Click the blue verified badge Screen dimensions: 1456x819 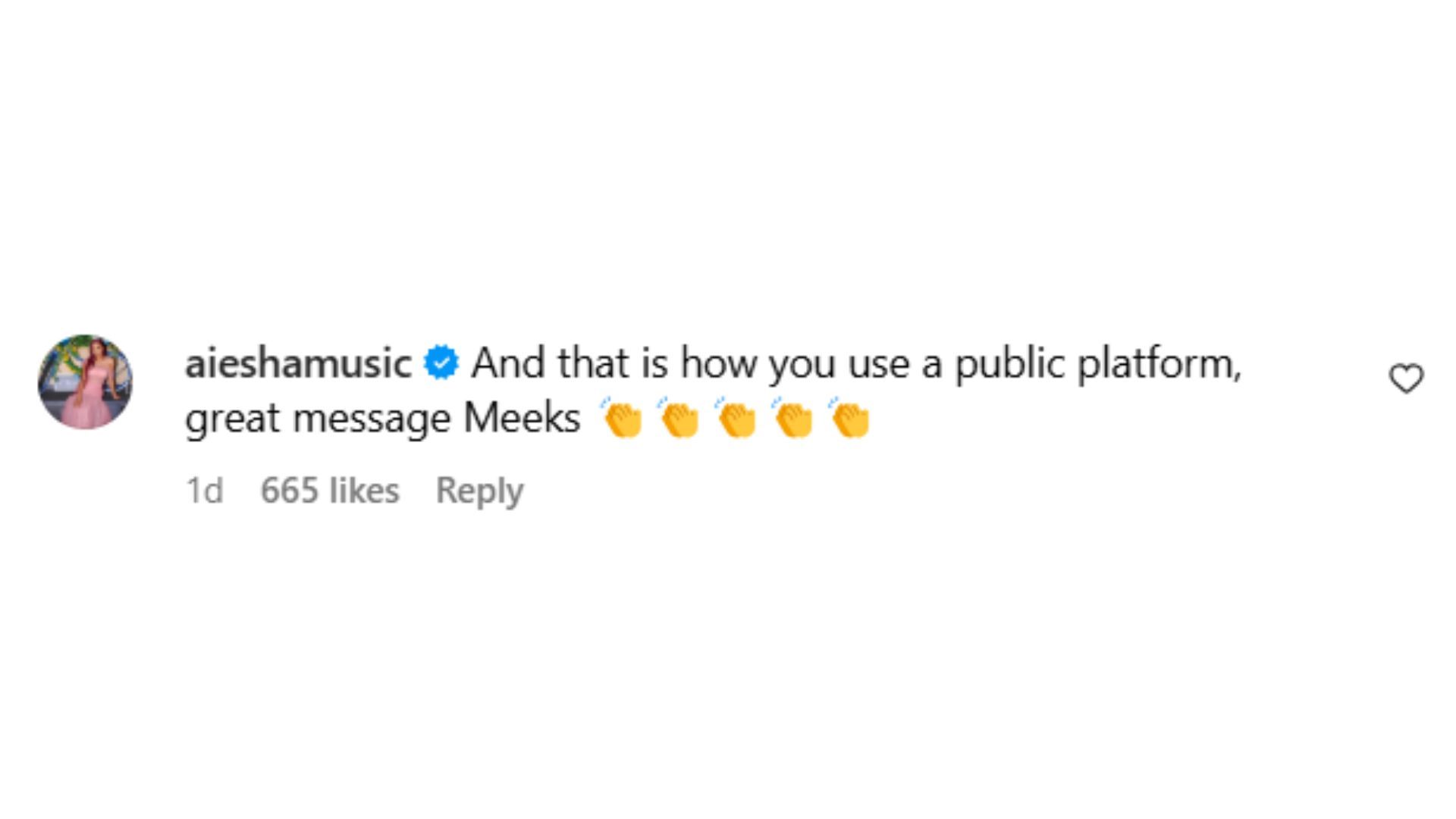tap(441, 362)
